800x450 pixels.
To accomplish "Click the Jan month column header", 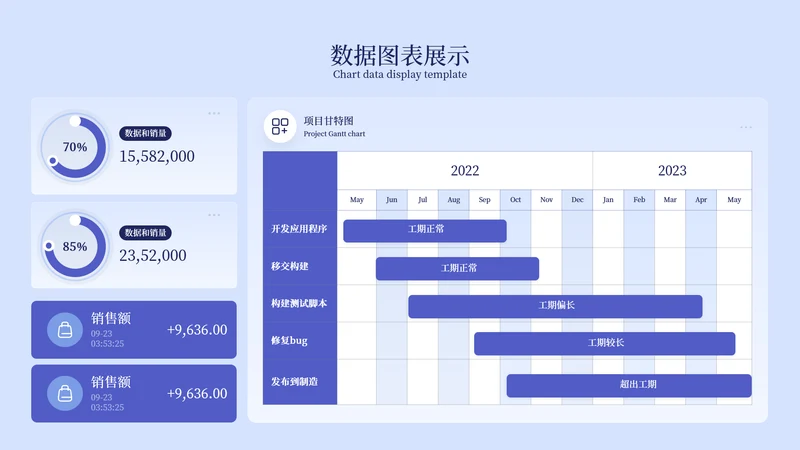I will click(608, 199).
